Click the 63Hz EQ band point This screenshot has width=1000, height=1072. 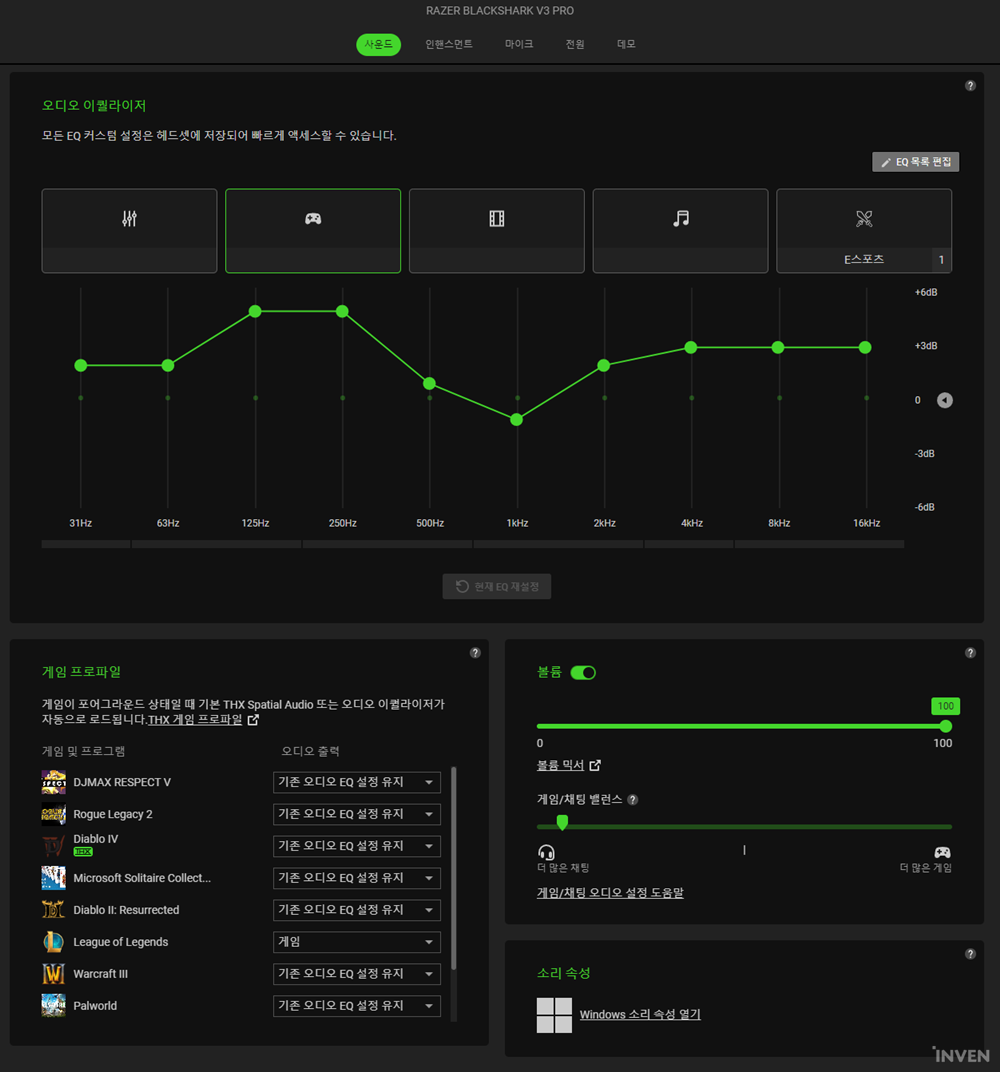[x=167, y=366]
